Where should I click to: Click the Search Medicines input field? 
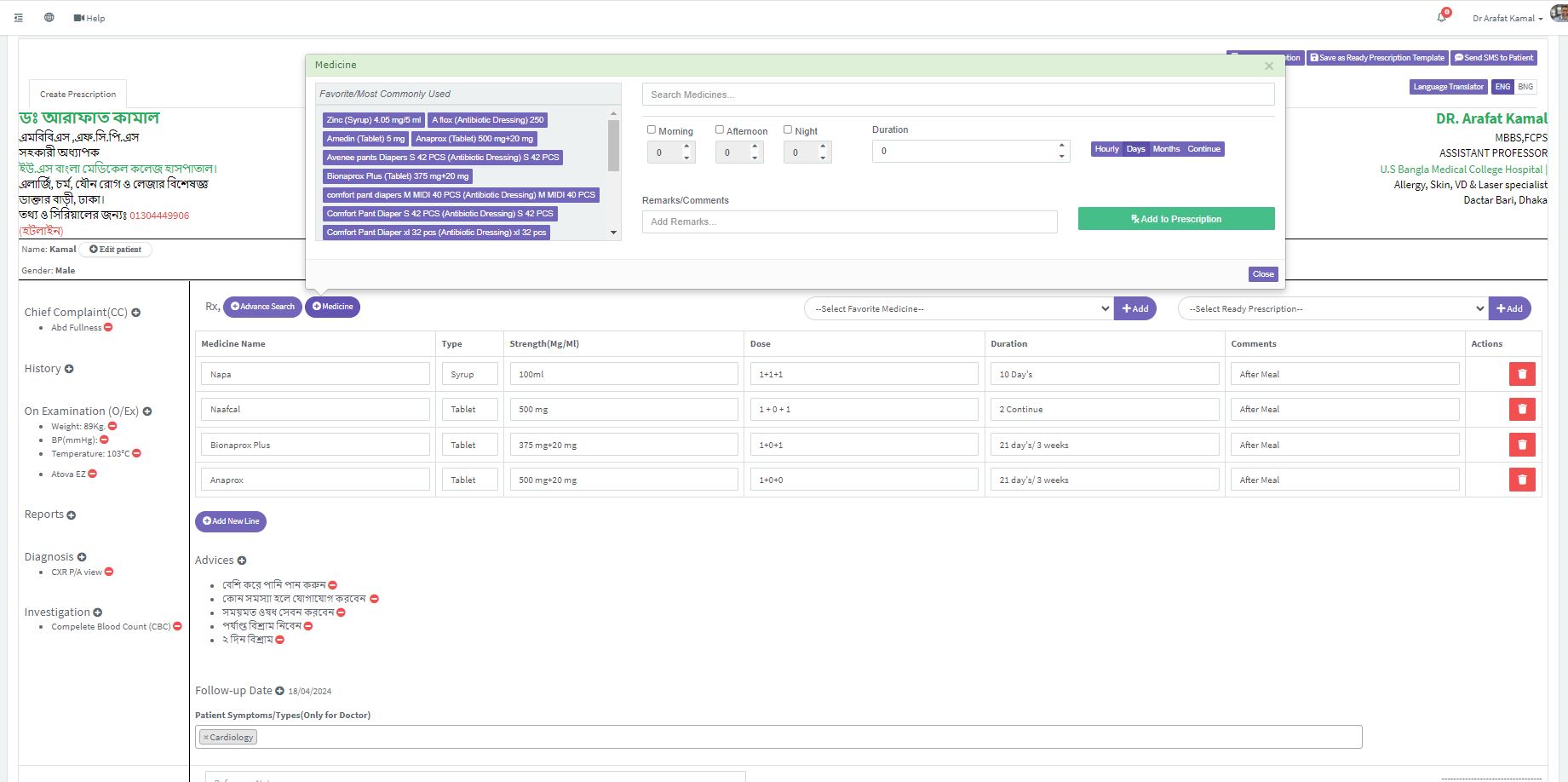pos(957,95)
